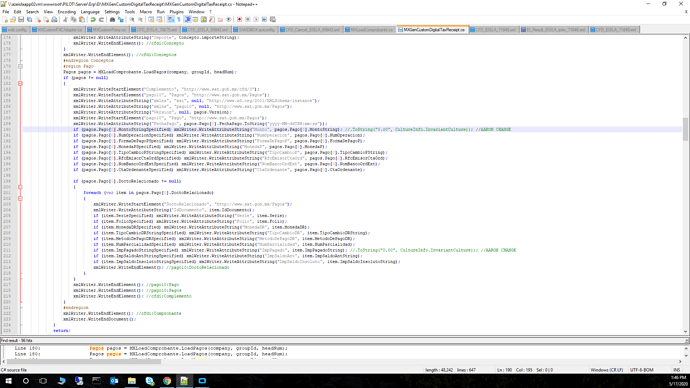Collapse the region Pago fold at line 179

click(20, 66)
